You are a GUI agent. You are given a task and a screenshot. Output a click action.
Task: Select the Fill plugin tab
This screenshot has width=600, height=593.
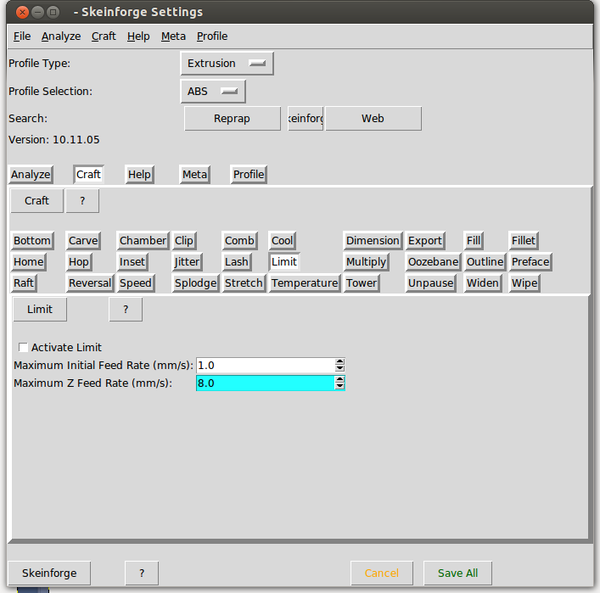pyautogui.click(x=474, y=241)
